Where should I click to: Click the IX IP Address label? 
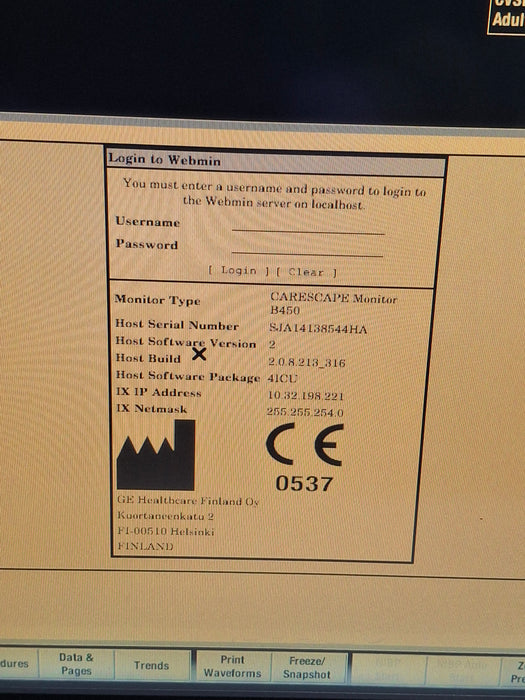[159, 392]
